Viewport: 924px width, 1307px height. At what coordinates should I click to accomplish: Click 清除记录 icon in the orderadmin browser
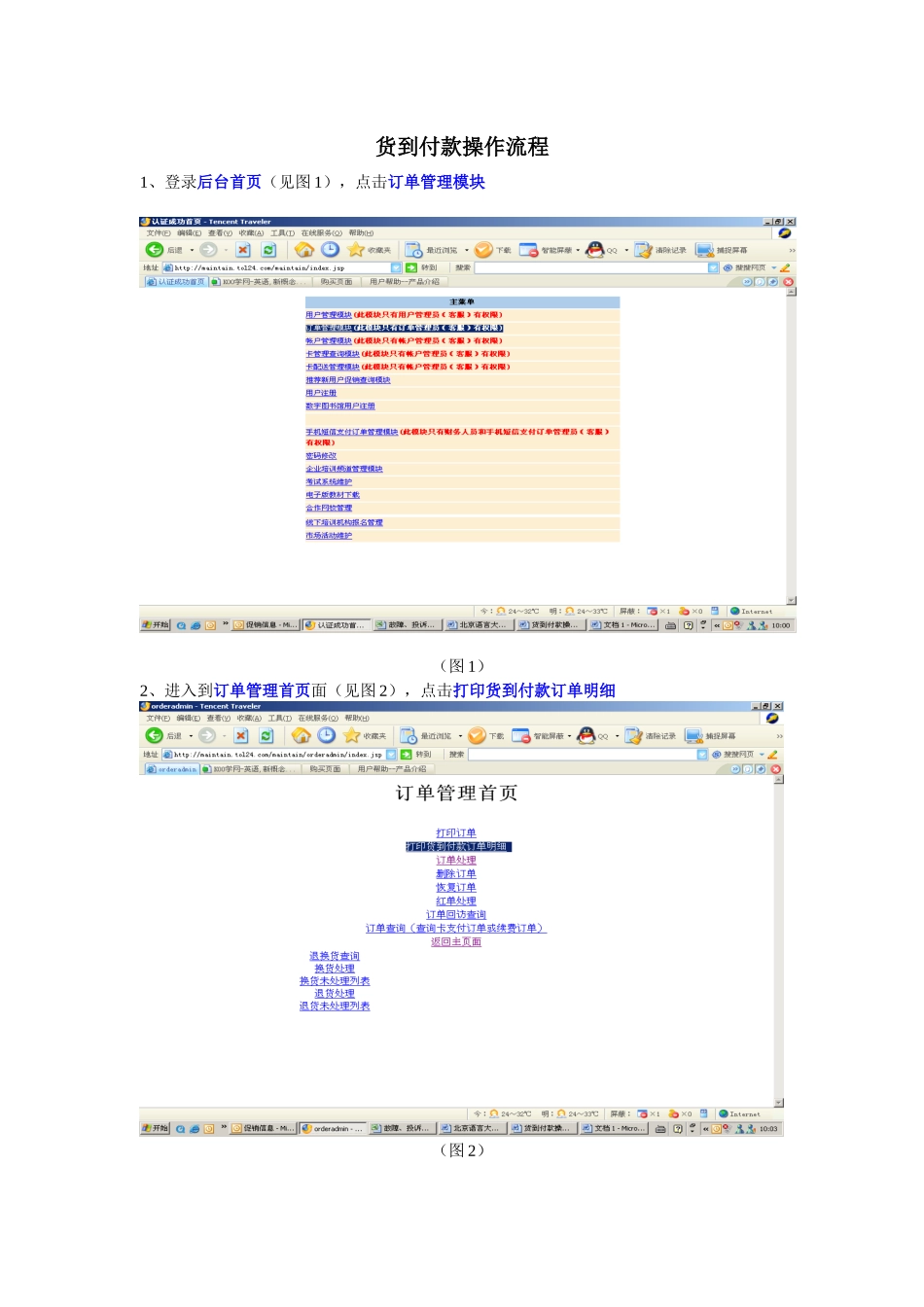click(x=634, y=735)
